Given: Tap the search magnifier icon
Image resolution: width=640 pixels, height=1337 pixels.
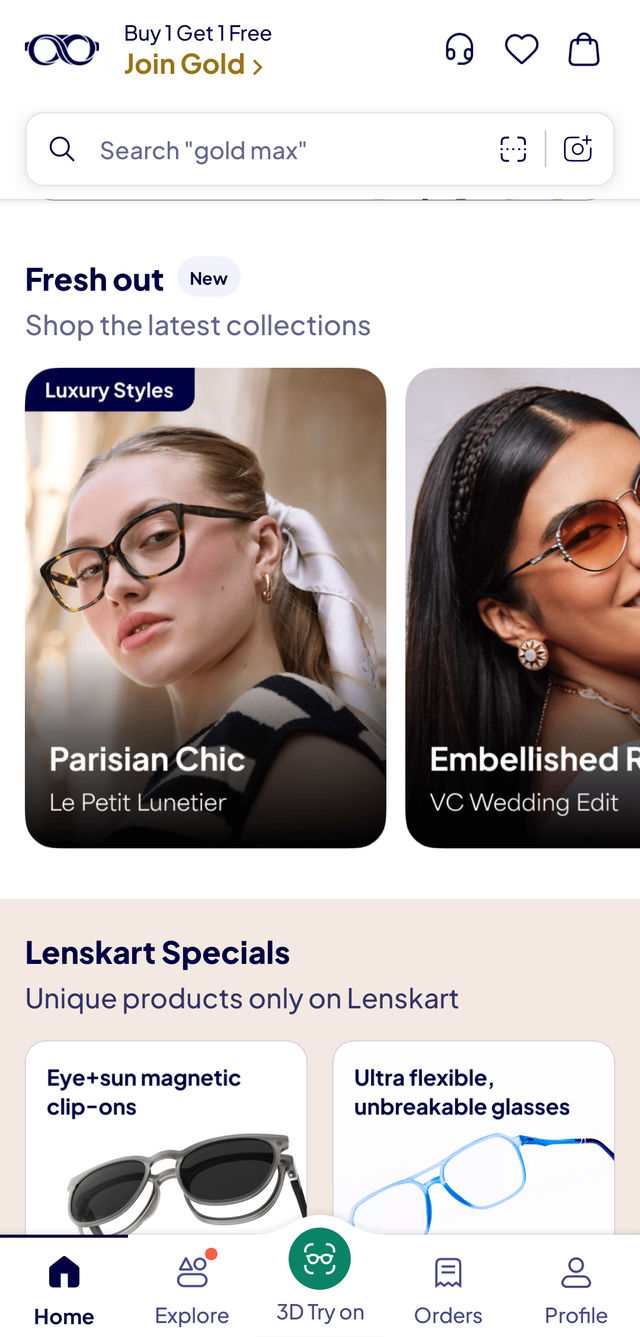Looking at the screenshot, I should [x=62, y=150].
